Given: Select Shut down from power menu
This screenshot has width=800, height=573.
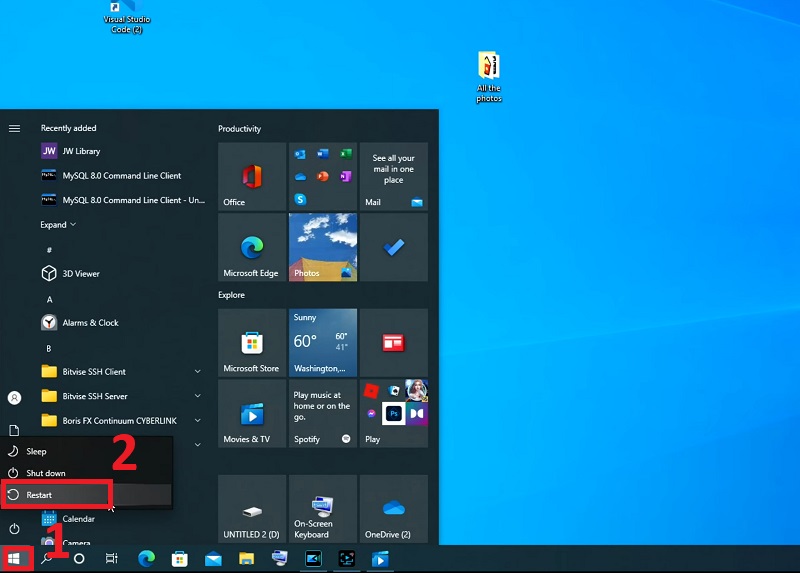Looking at the screenshot, I should tap(87, 473).
